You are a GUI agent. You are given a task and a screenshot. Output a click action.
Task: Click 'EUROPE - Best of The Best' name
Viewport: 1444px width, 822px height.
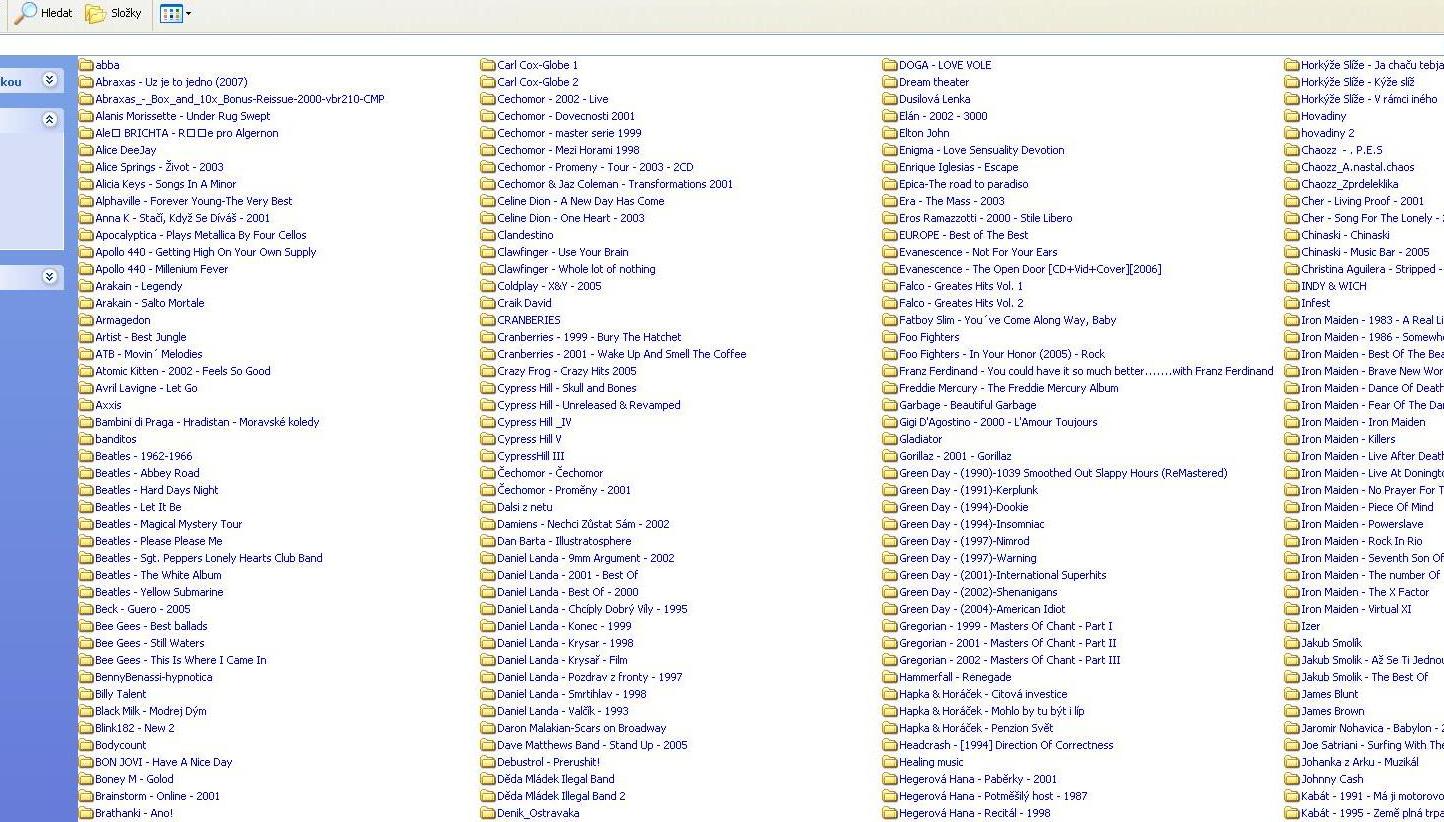[x=964, y=235]
